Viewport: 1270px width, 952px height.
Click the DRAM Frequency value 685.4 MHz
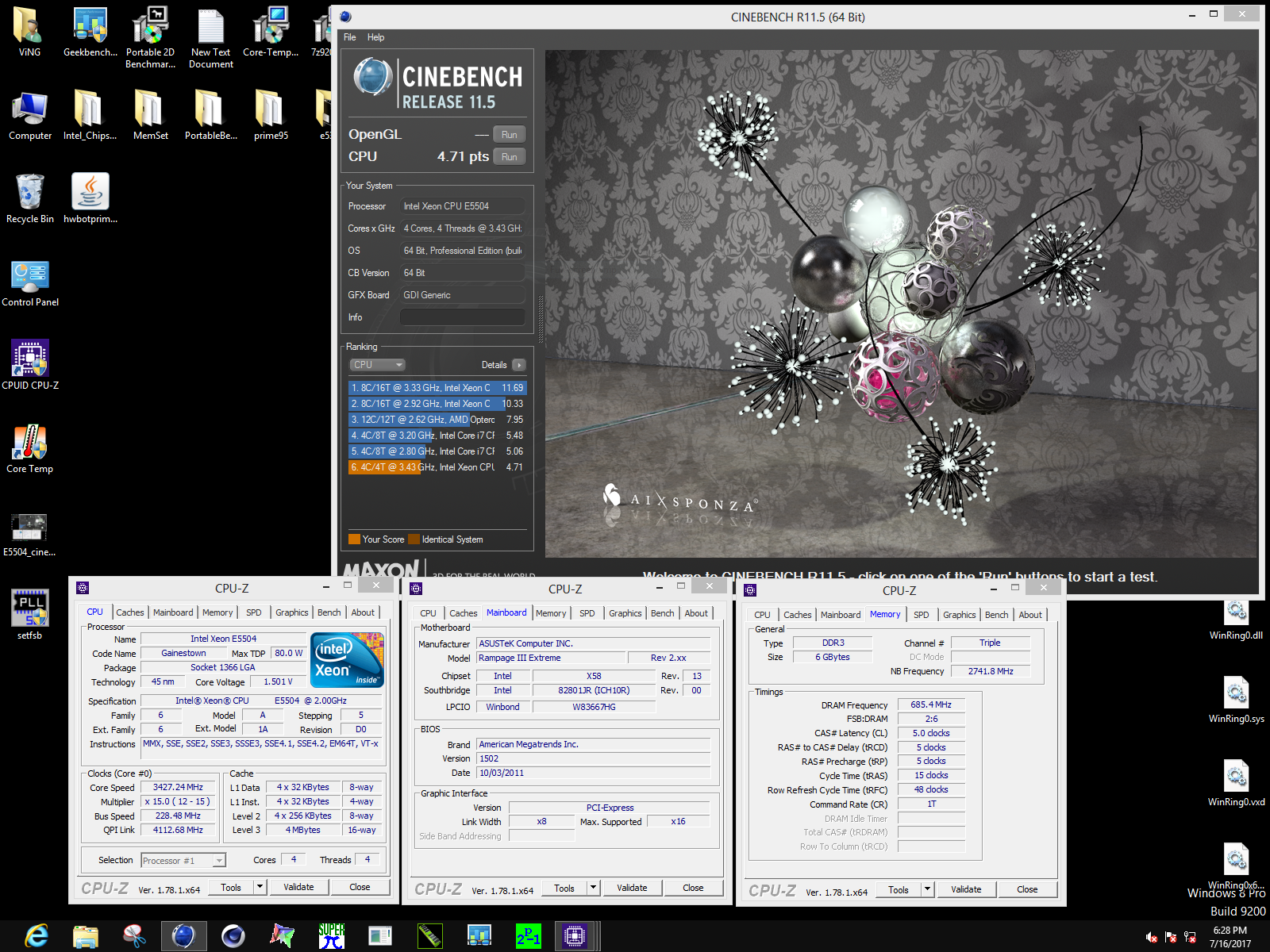[931, 704]
